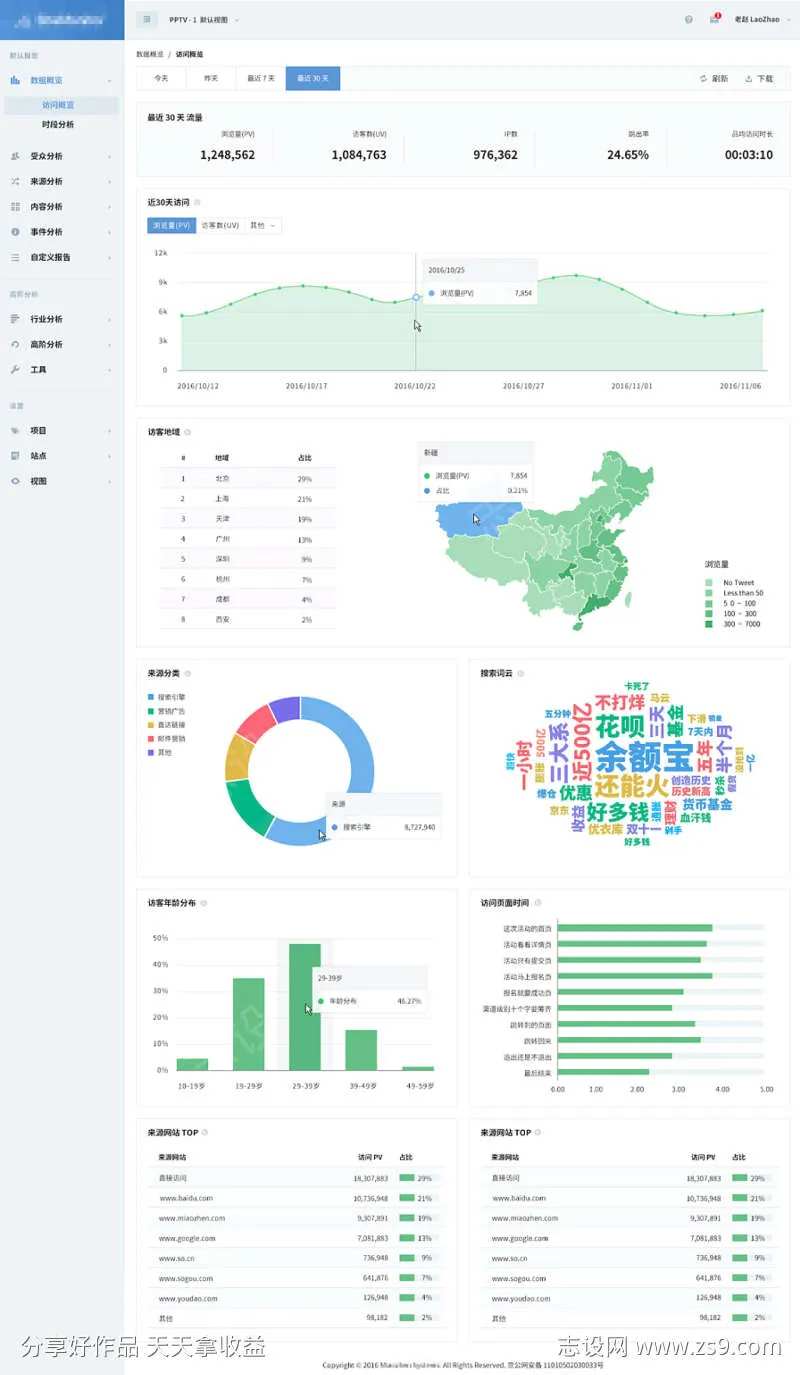Click the info icon next to 搜索词云
The image size is (800, 1375).
(520, 673)
